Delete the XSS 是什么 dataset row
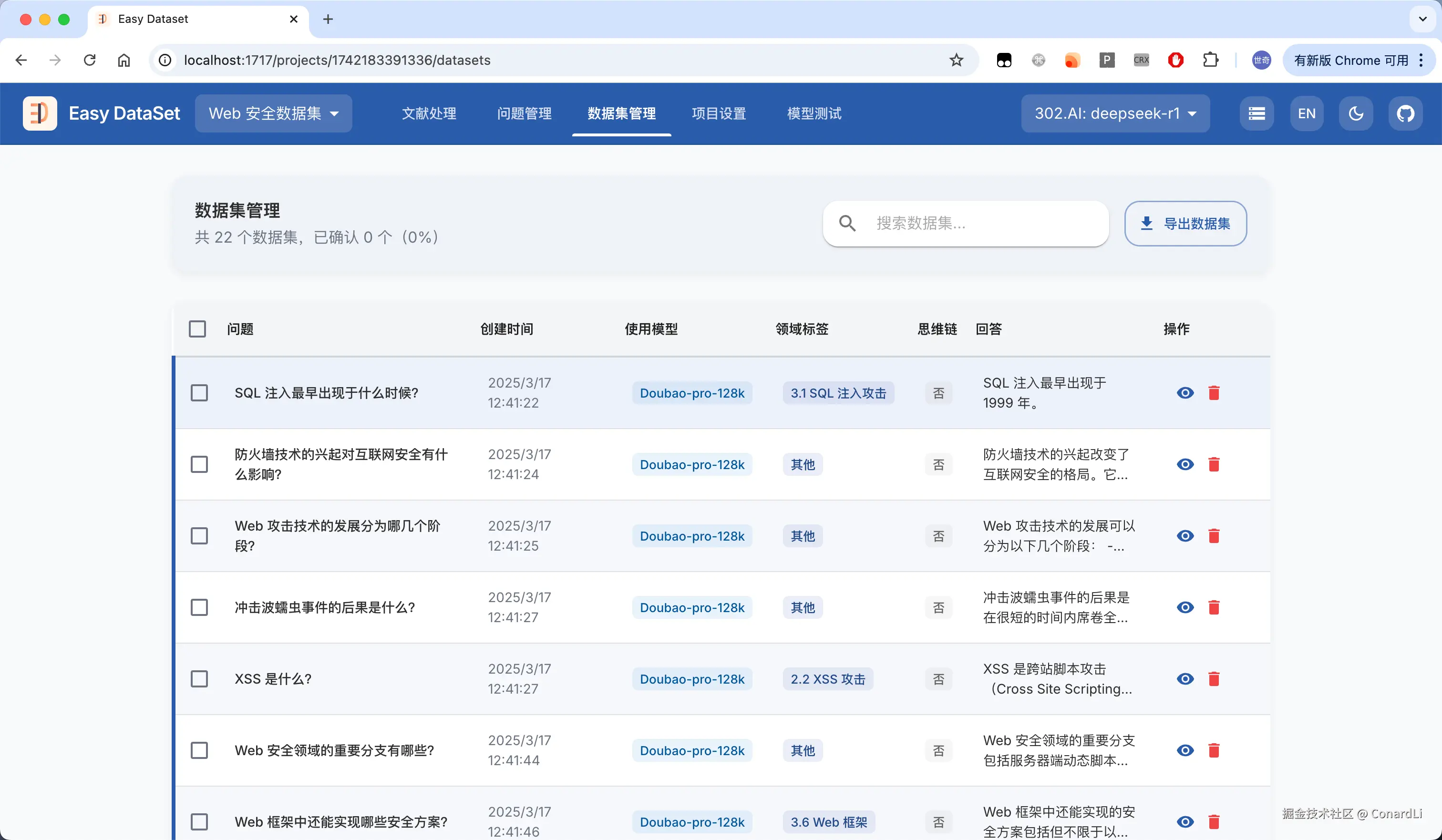 click(1214, 679)
